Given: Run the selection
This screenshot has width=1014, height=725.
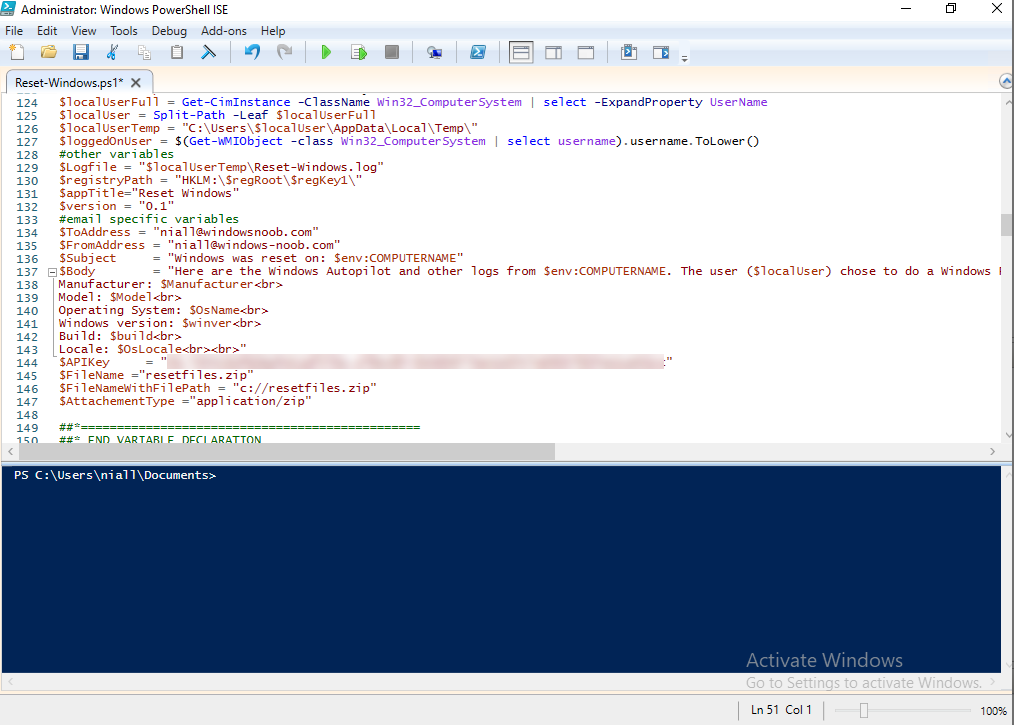Looking at the screenshot, I should pos(359,52).
